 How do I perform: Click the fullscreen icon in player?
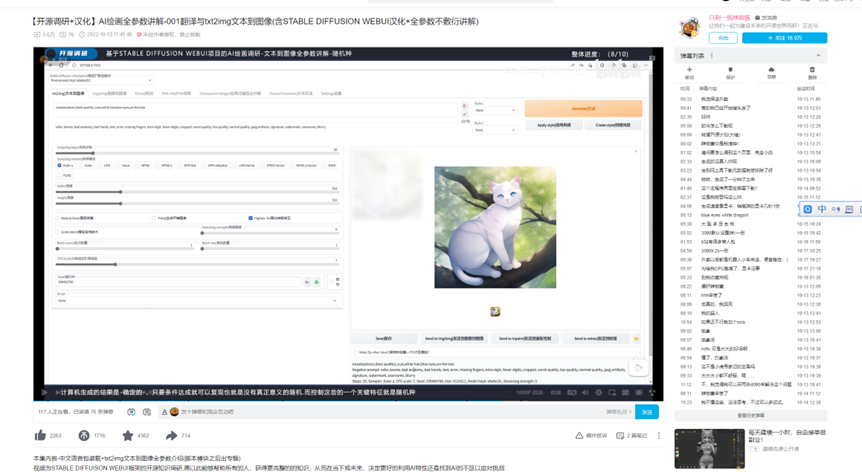pos(652,393)
